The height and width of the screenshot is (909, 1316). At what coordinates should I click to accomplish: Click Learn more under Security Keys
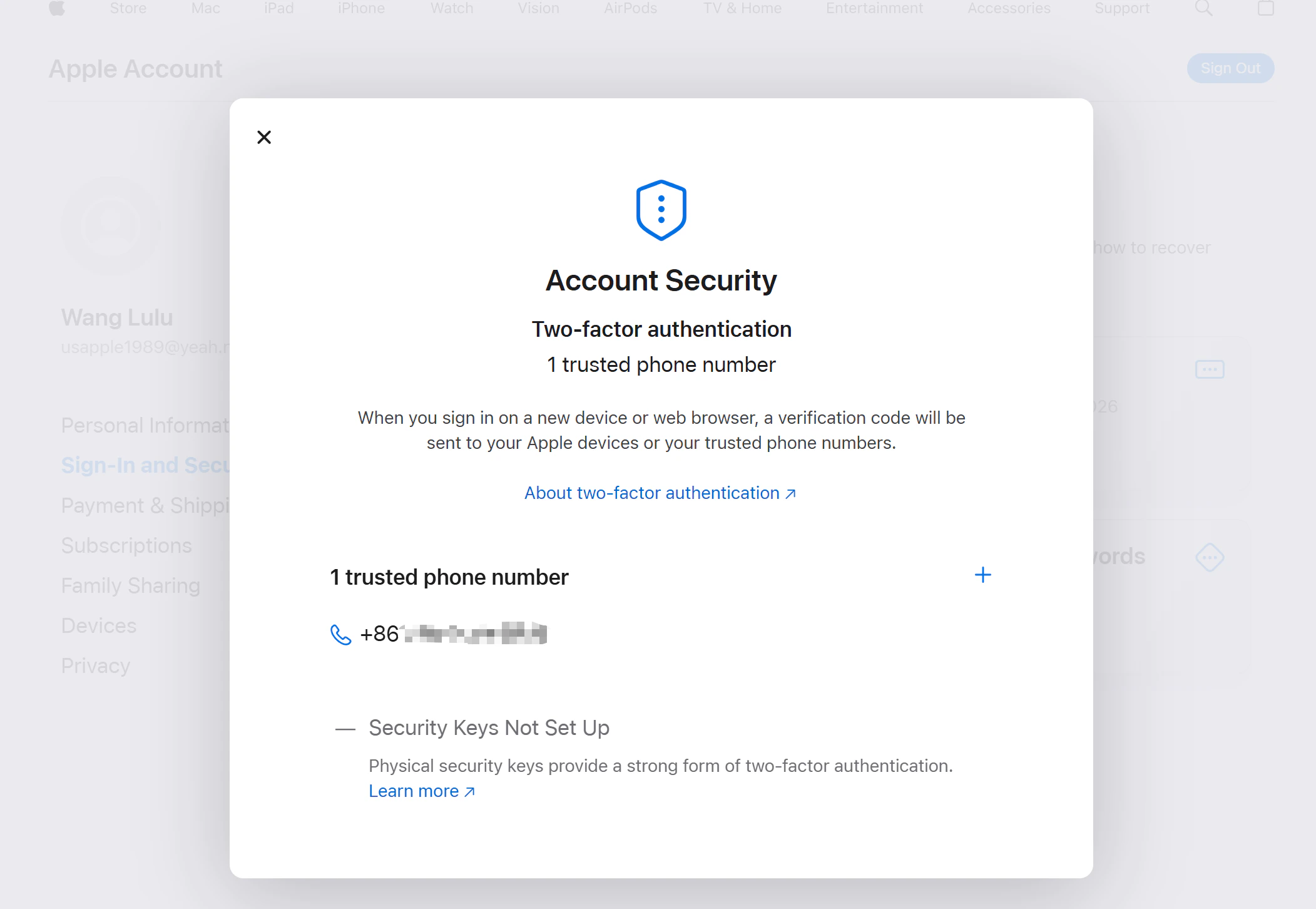click(416, 791)
